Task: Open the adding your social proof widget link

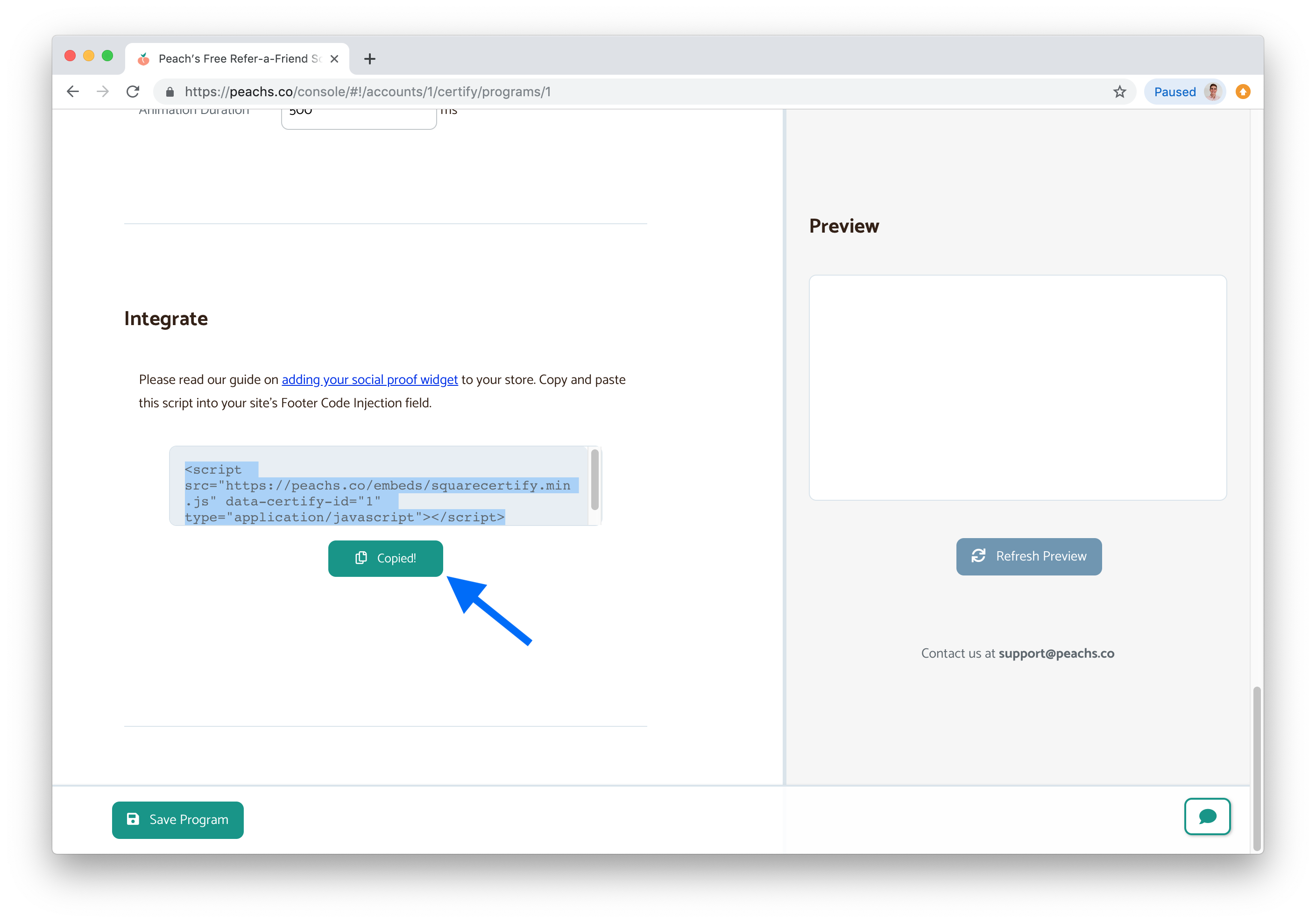Action: click(370, 379)
